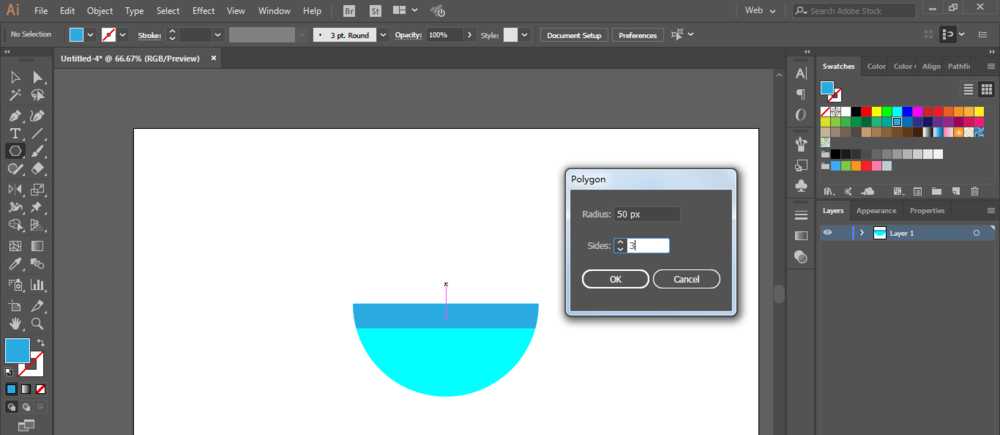Select the Polygon shape tool
Viewport: 1000px width, 435px height.
tap(15, 151)
